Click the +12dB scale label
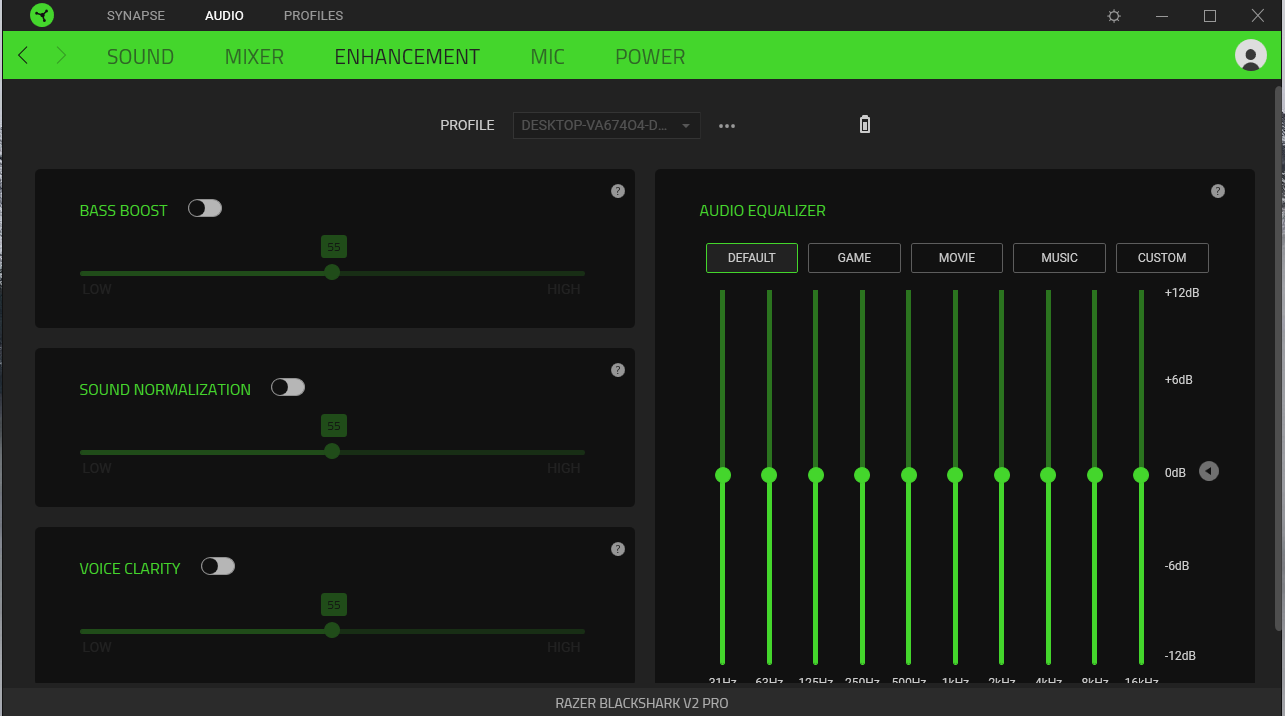The image size is (1285, 716). click(x=1182, y=293)
